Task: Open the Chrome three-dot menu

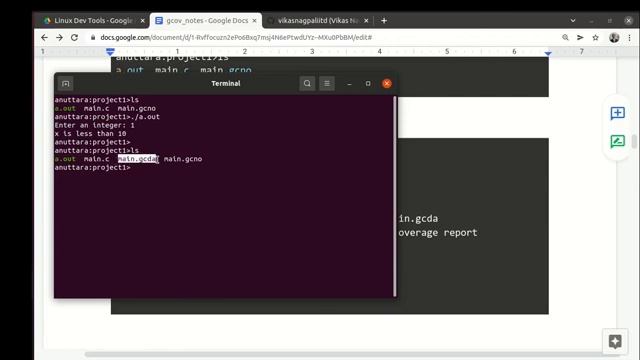Action: tap(629, 37)
